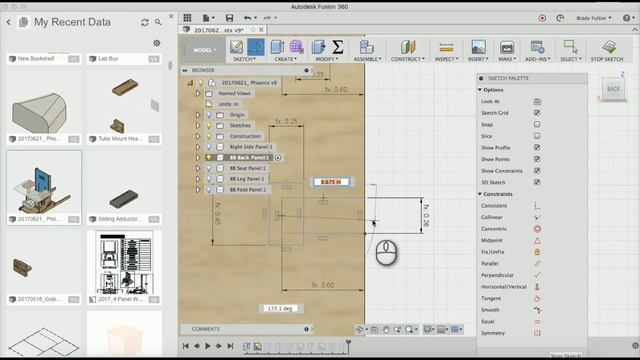Toggle the Snap checkbox
640x360 pixels.
tap(537, 124)
